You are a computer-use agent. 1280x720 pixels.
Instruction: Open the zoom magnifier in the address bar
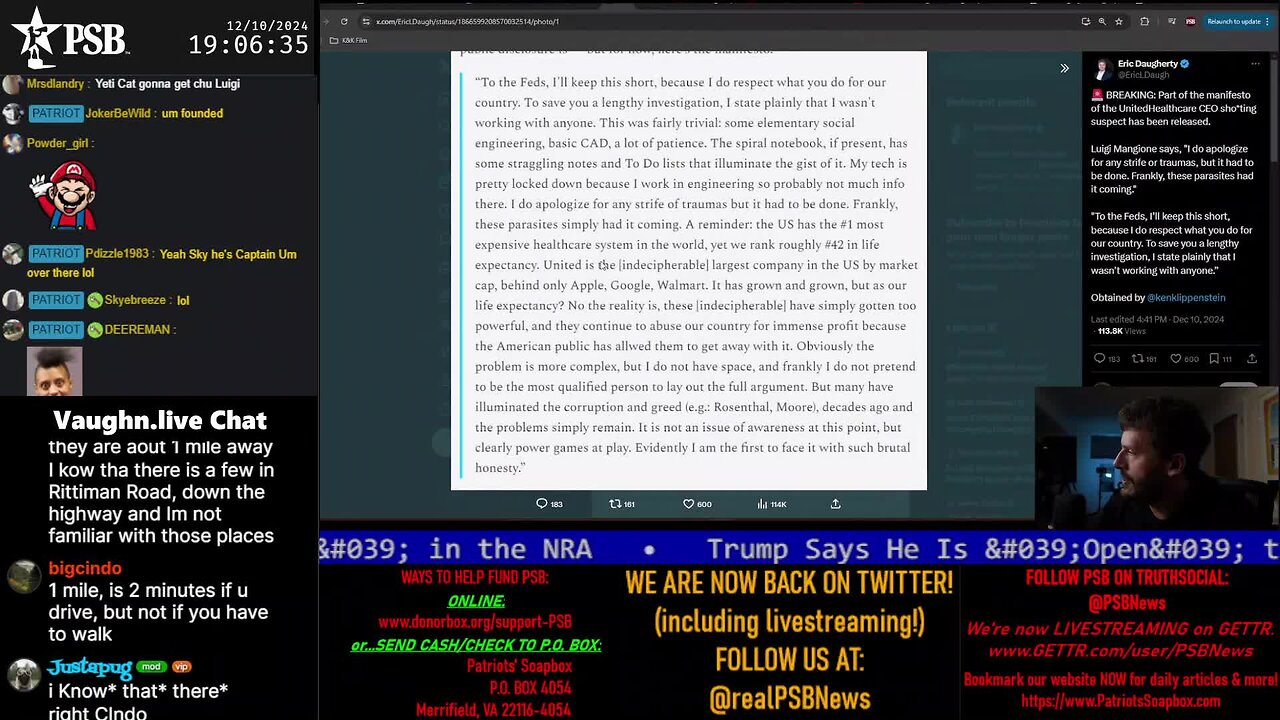click(x=1102, y=21)
